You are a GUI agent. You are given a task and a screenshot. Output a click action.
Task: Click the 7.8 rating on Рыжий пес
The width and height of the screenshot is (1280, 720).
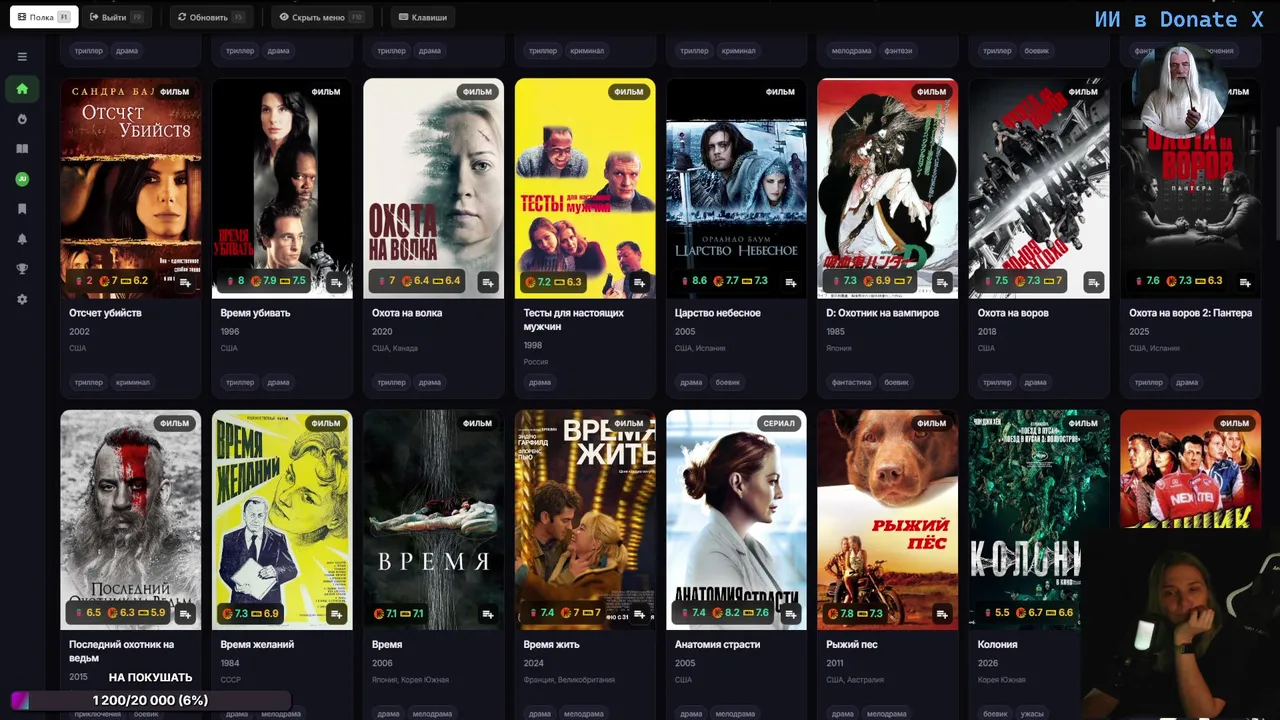coord(842,613)
